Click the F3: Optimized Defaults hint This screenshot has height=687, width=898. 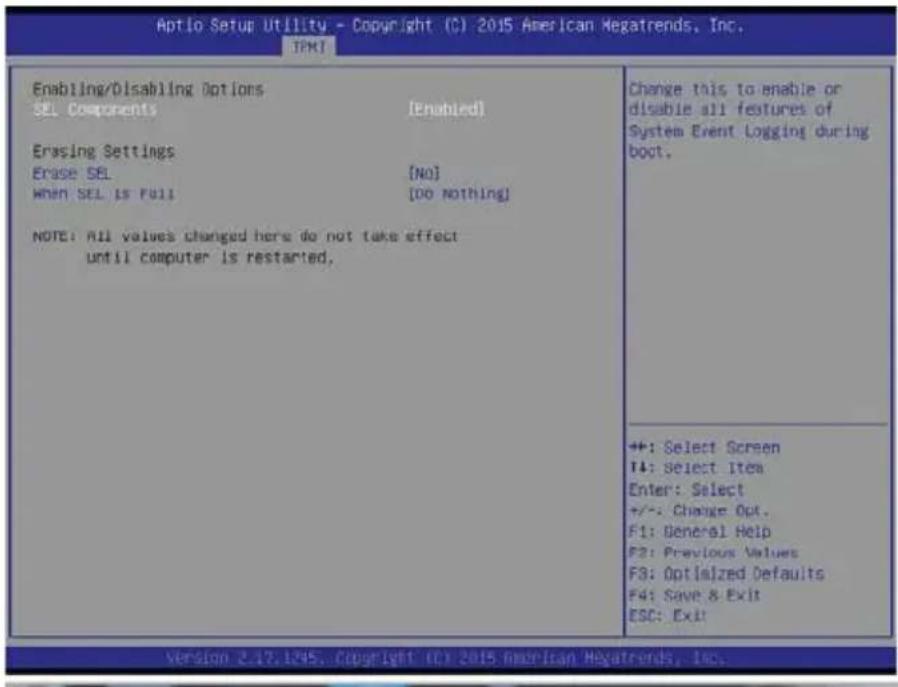(x=726, y=574)
